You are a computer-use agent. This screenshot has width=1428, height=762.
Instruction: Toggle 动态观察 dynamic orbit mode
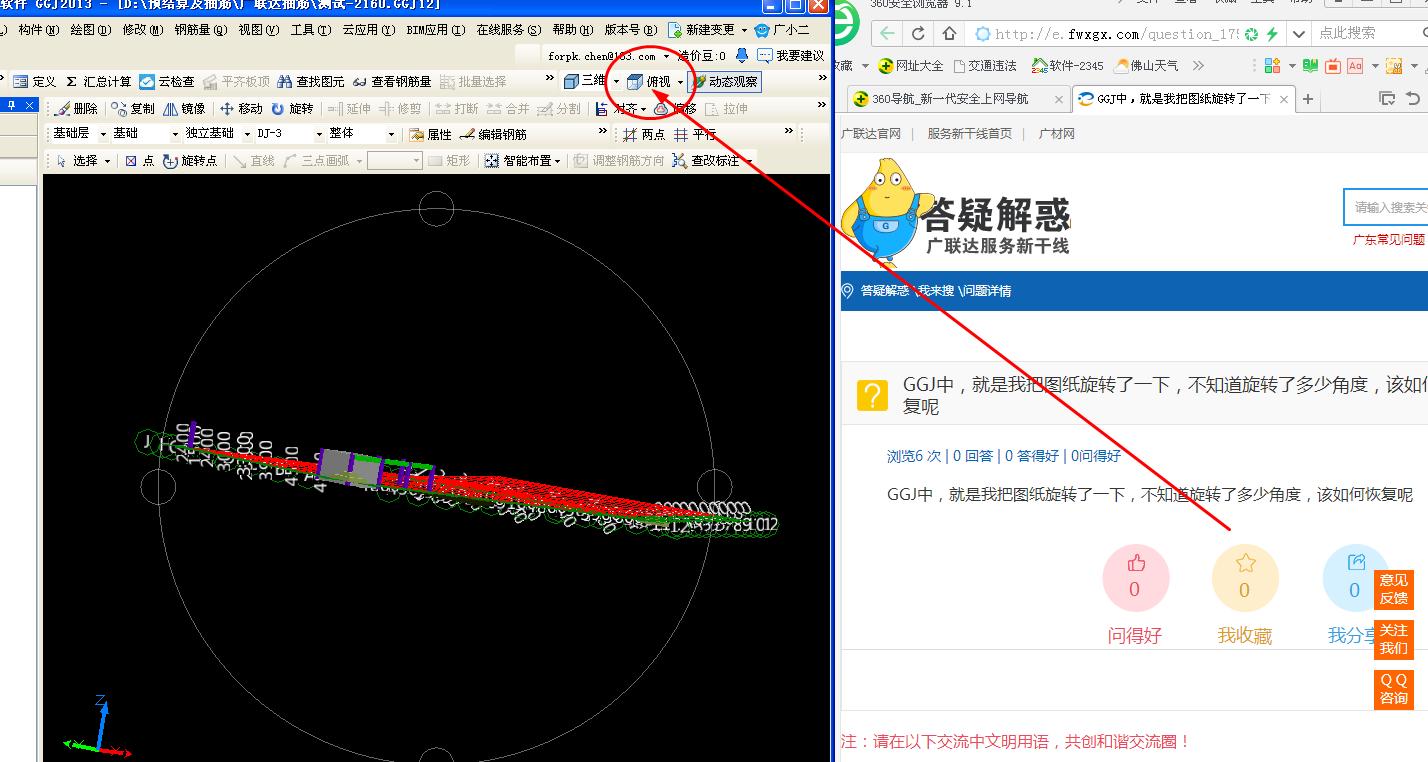725,82
